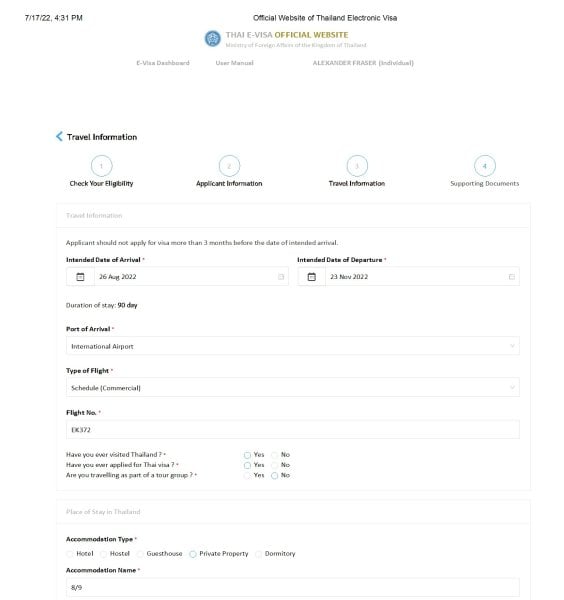Select No for travelling as tour group
The width and height of the screenshot is (564, 600).
[275, 476]
